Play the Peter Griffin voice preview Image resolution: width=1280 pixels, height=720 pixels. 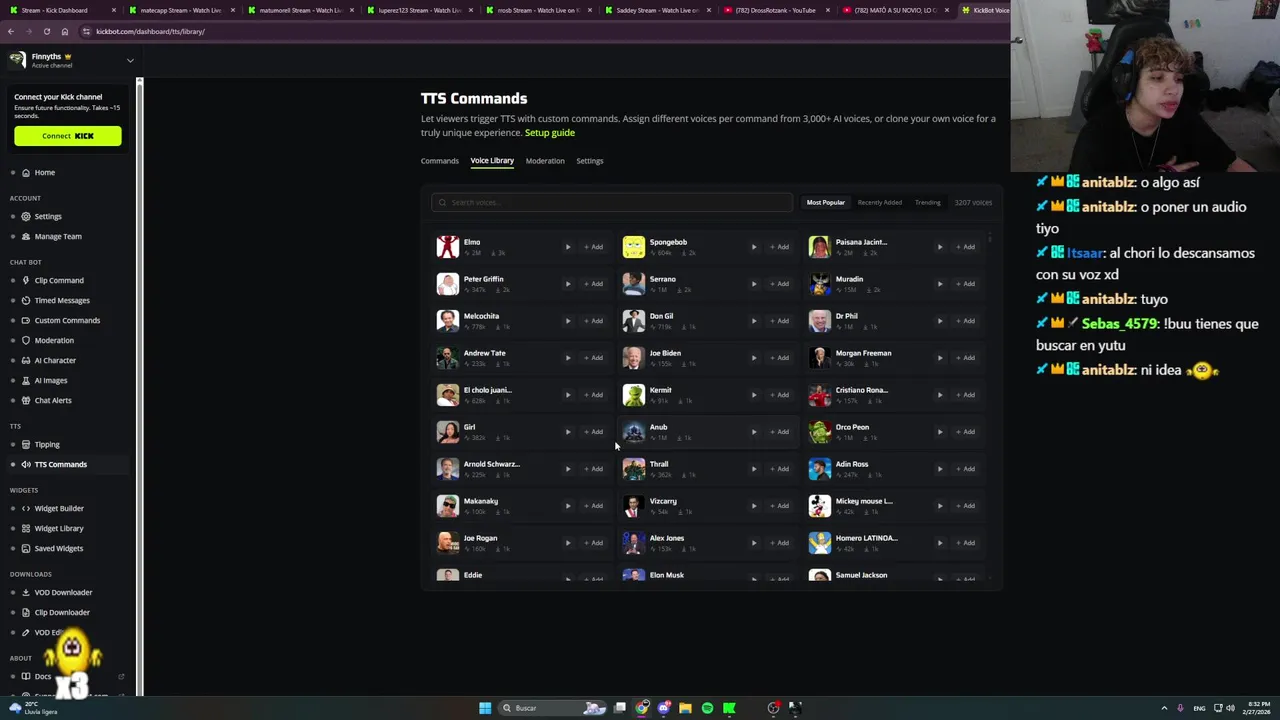(567, 284)
